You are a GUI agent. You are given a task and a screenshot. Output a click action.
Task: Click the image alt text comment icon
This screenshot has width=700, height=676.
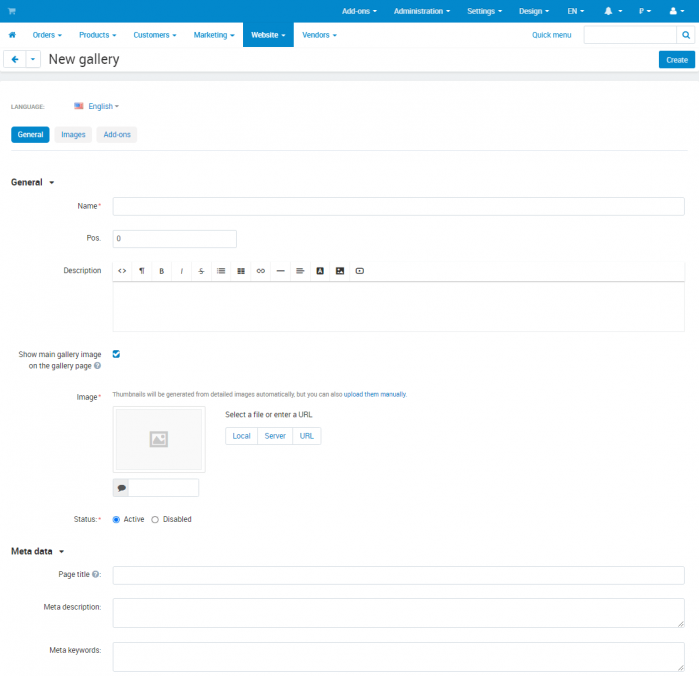tap(121, 488)
